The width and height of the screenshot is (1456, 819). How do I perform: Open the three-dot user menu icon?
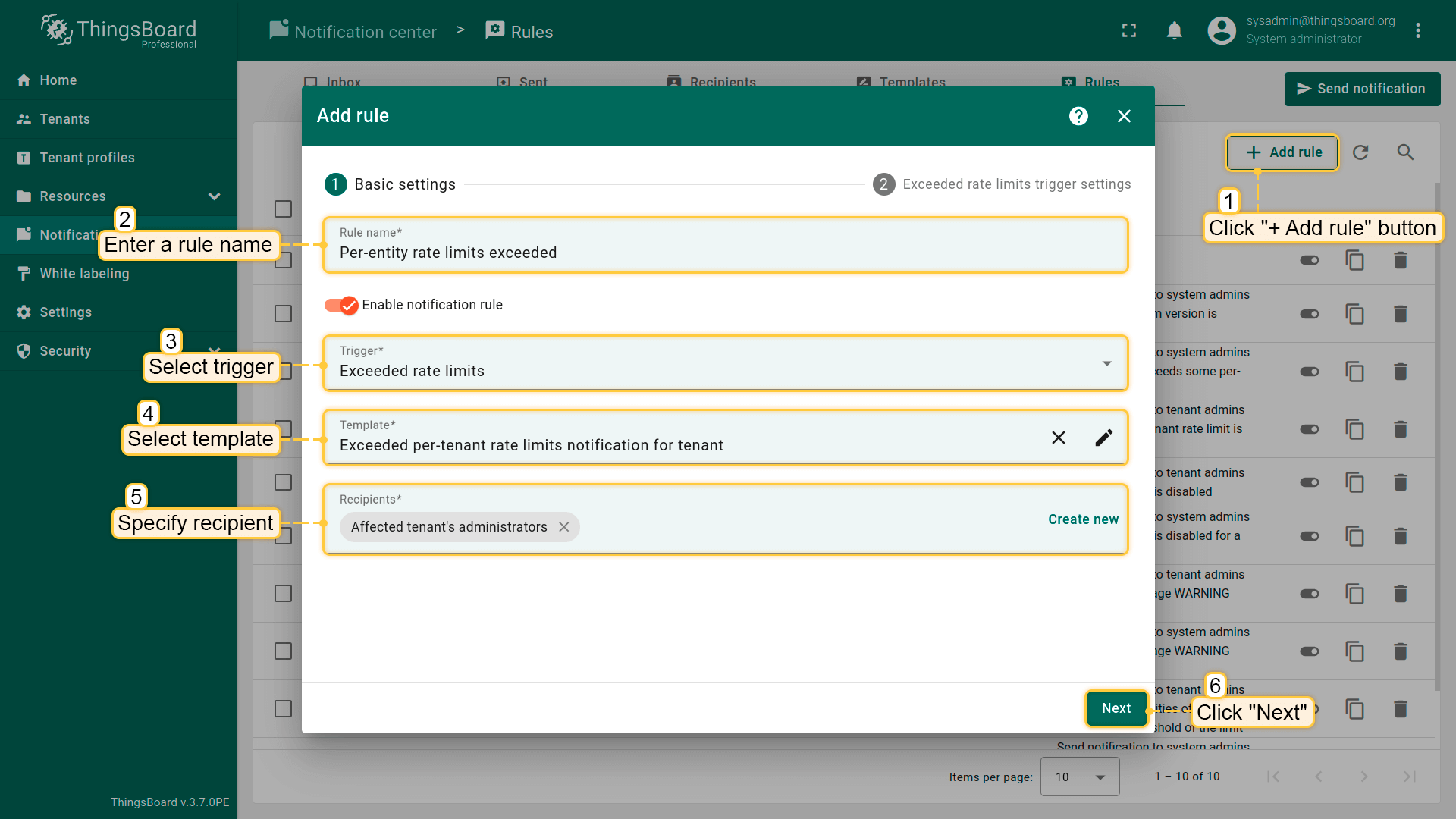(1417, 30)
